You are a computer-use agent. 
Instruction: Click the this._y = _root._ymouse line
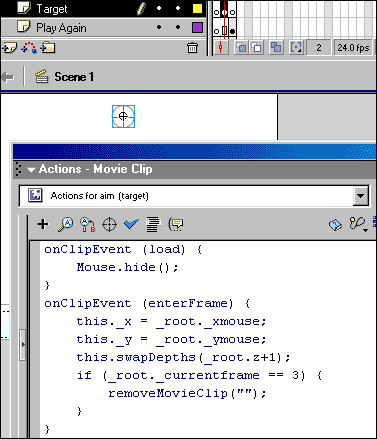tap(171, 340)
